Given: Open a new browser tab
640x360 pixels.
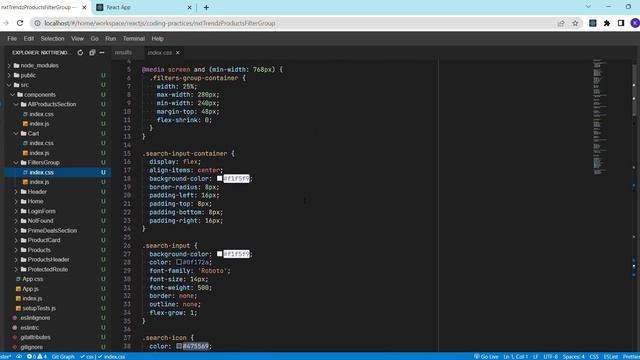Looking at the screenshot, I should [x=206, y=7].
